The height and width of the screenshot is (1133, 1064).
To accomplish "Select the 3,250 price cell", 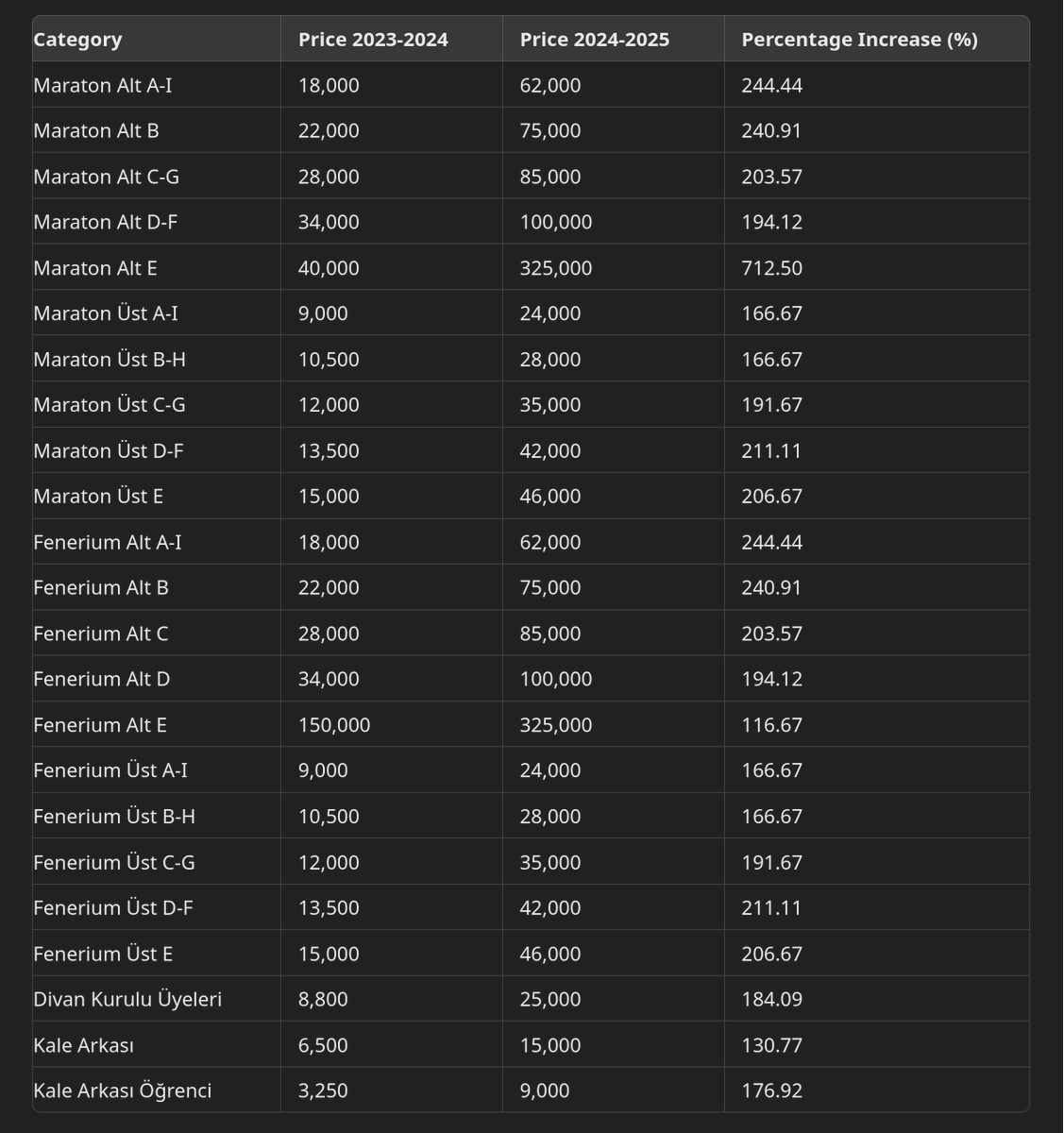I will tap(323, 1091).
